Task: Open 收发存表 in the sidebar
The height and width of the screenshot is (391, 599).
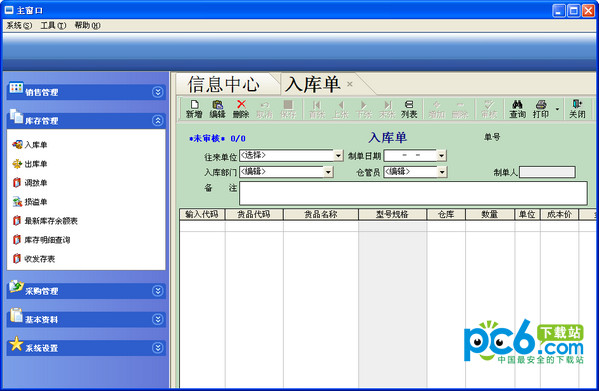Action: [34, 259]
